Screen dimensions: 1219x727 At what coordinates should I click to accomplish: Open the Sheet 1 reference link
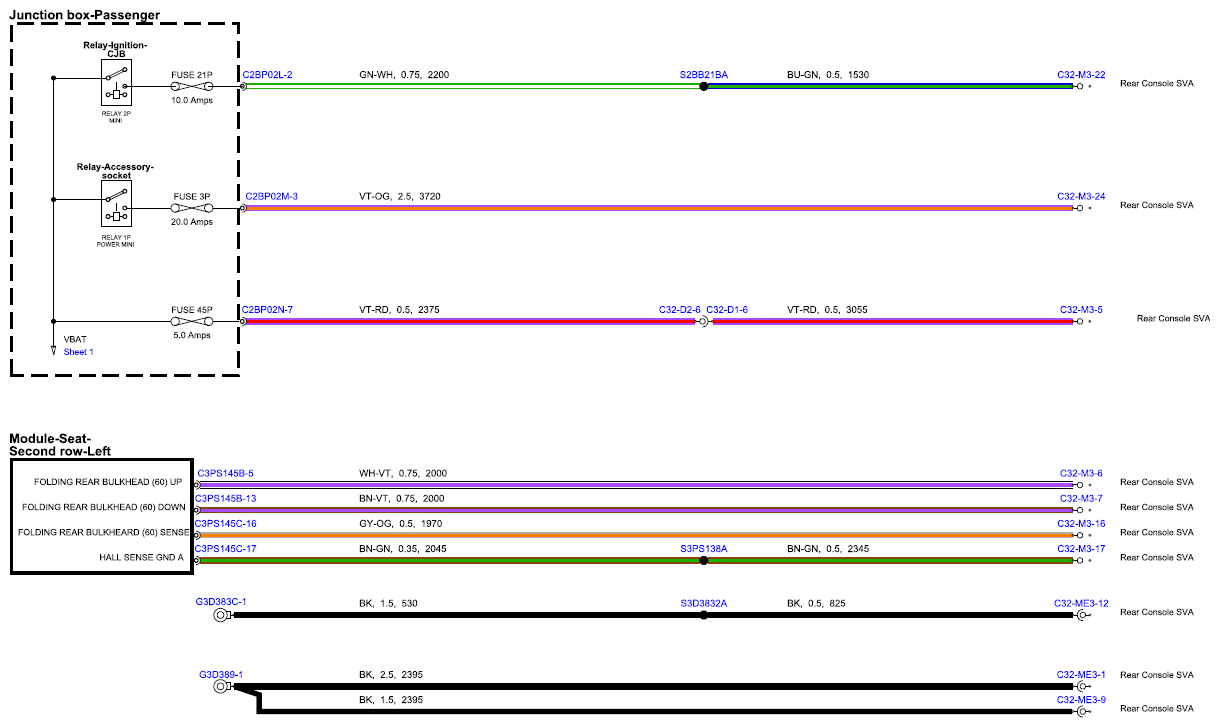pyautogui.click(x=77, y=352)
